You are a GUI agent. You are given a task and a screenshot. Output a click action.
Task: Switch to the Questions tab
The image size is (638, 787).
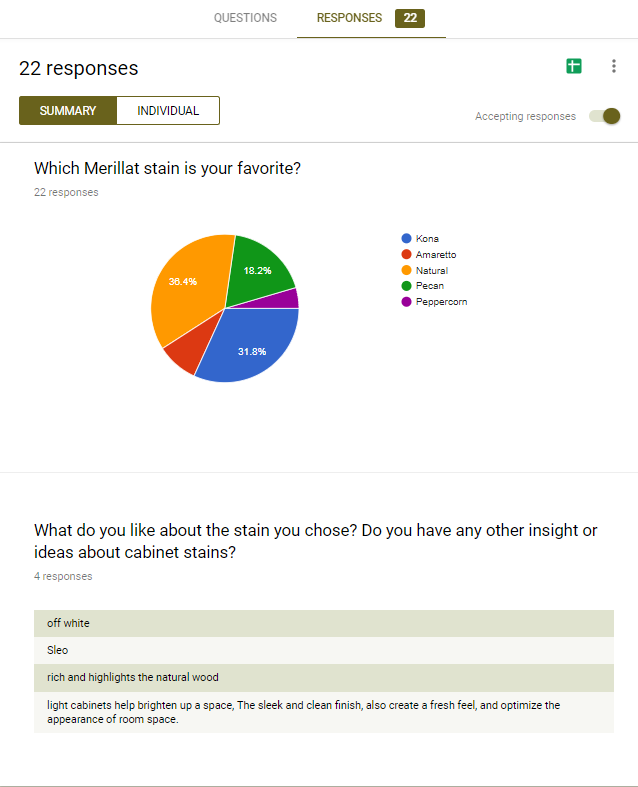pos(245,18)
